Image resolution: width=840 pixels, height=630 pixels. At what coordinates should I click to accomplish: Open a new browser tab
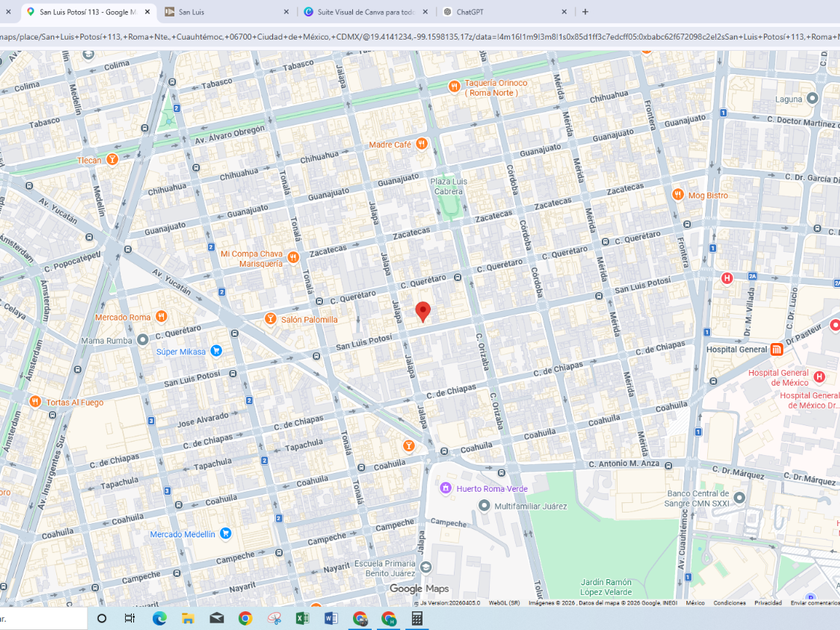click(x=585, y=12)
